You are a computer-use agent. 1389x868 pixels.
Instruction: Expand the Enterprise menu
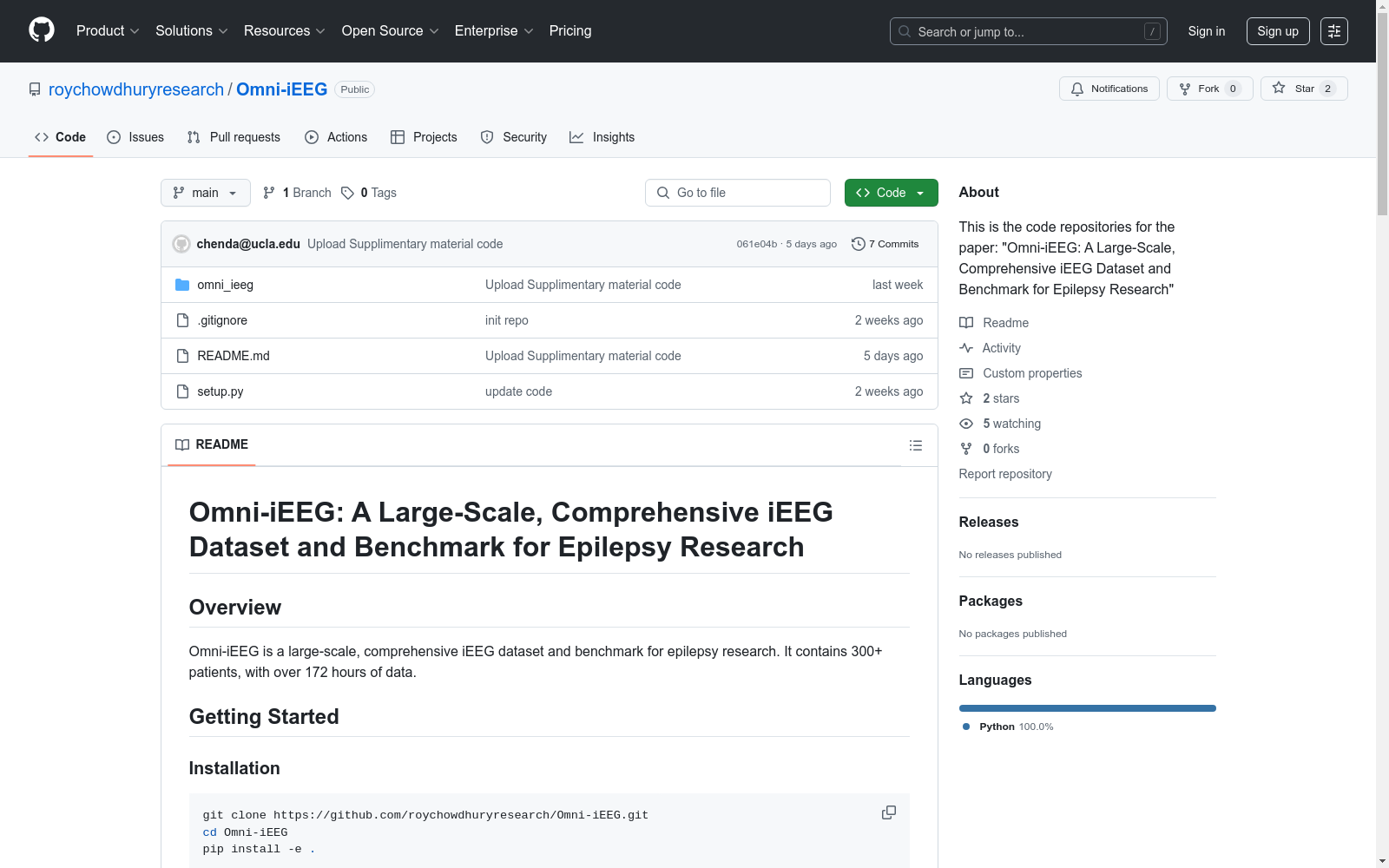(494, 31)
